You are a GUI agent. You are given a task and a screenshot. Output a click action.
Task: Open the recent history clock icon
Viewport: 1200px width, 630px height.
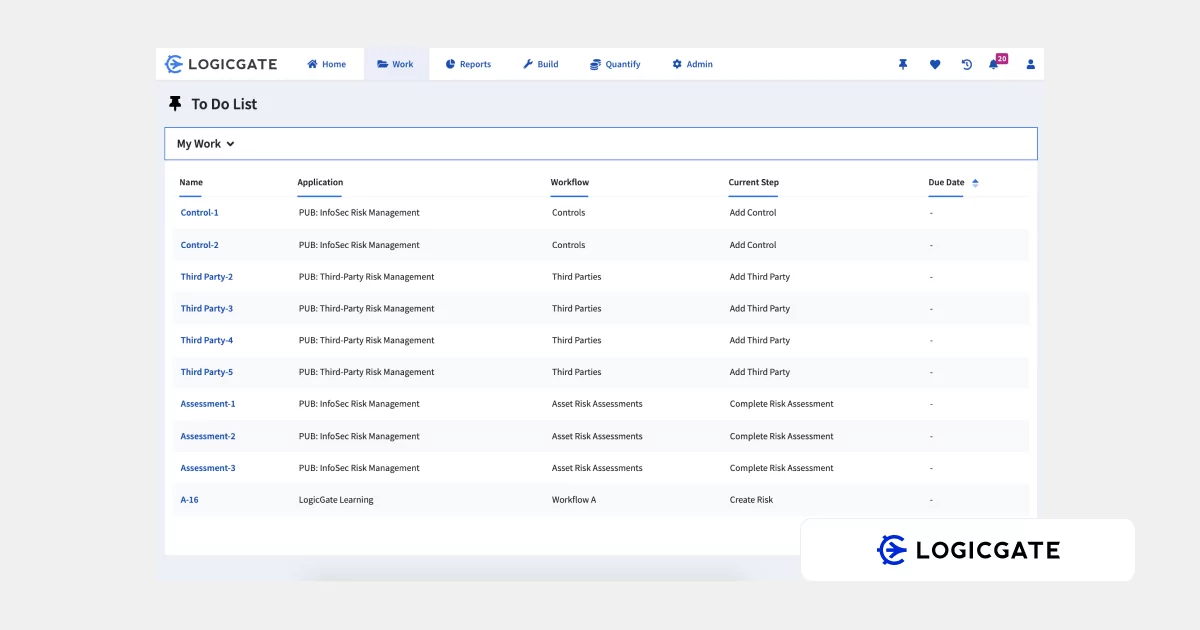pos(967,64)
